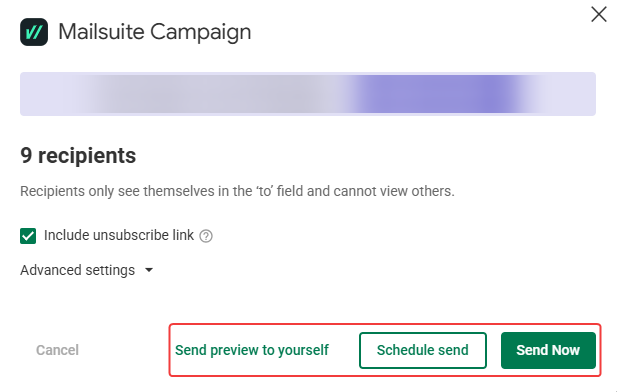Click the Advanced settings label
Screen dimensions: 617x392
pos(78,270)
